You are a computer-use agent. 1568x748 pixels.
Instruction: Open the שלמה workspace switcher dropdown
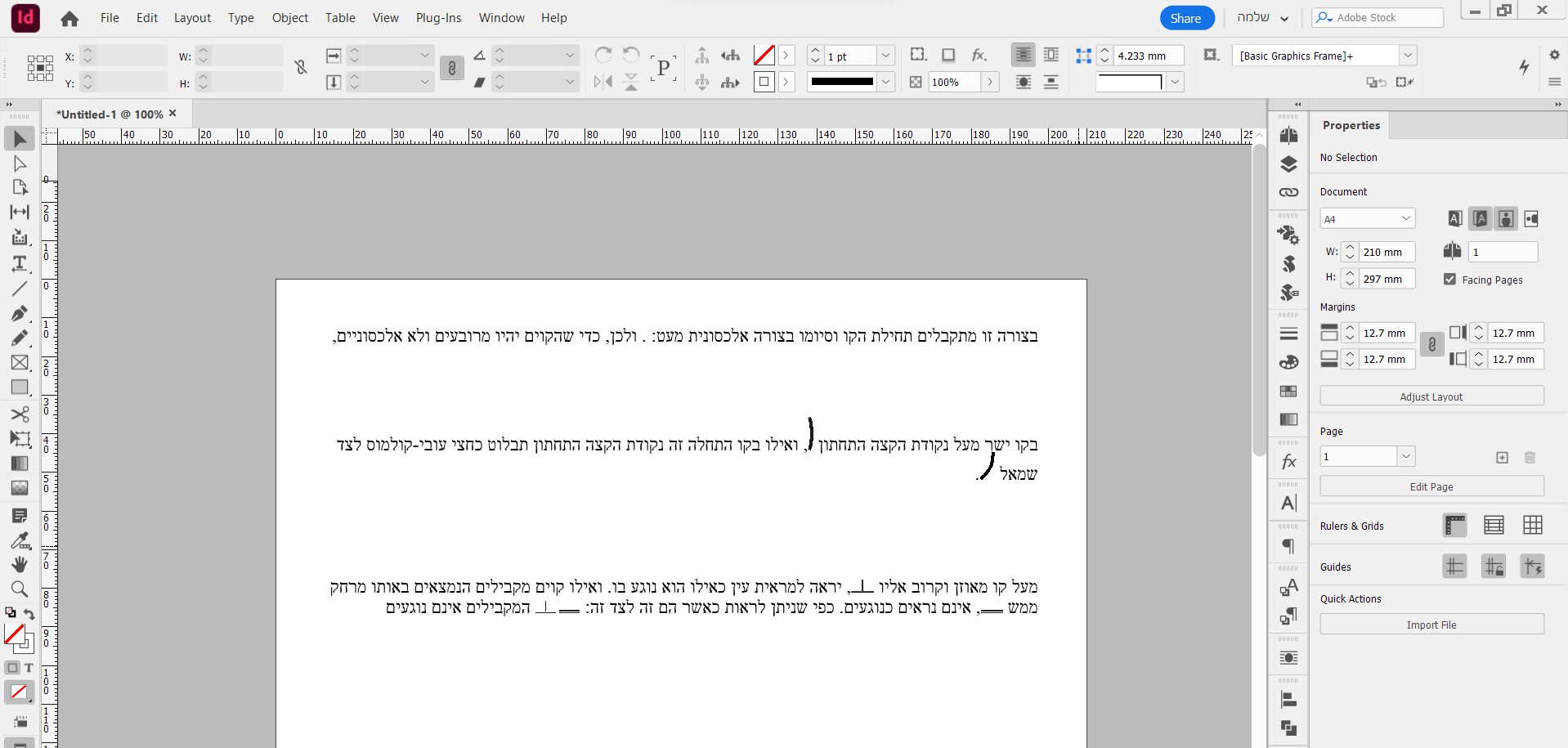(1263, 18)
